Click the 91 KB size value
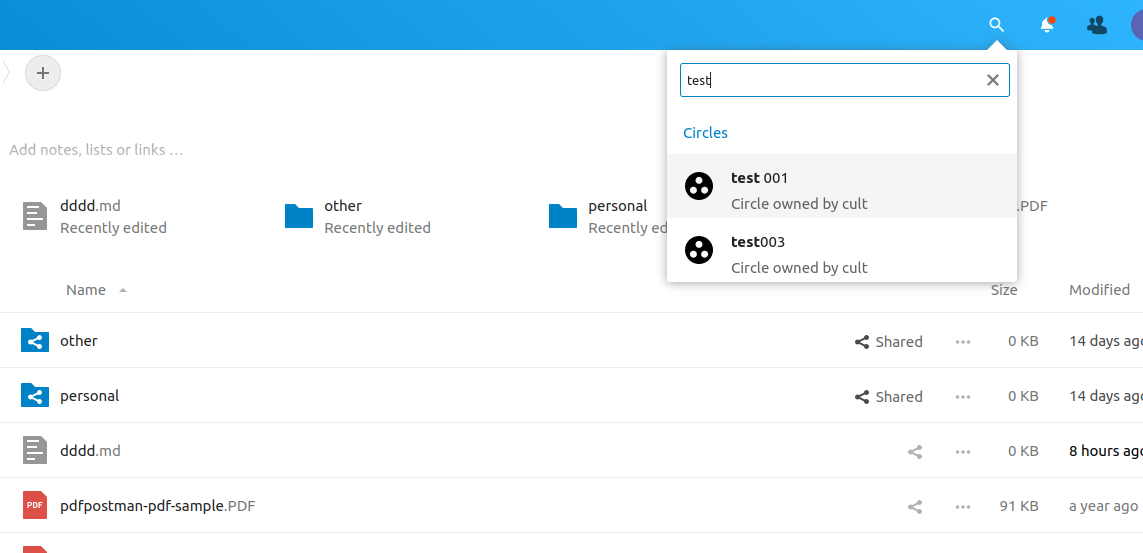 point(1019,506)
